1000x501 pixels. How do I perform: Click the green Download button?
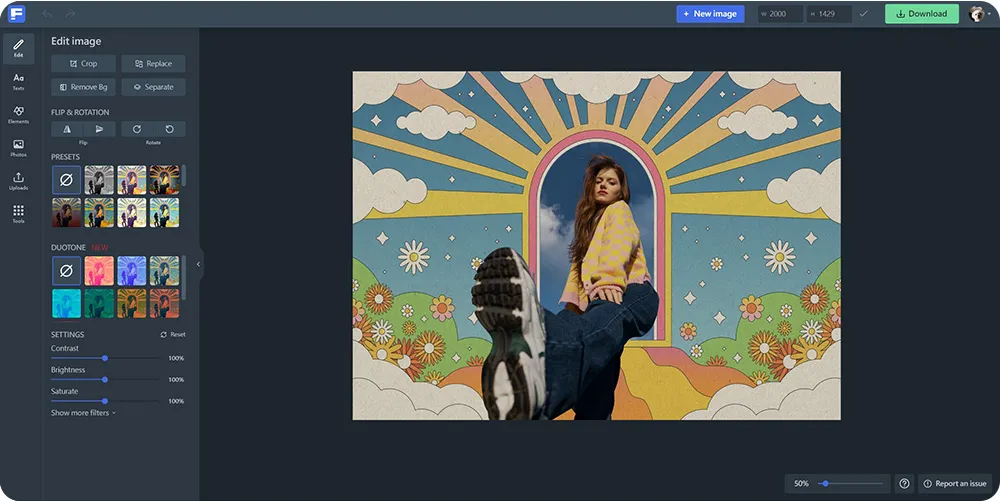pos(922,13)
